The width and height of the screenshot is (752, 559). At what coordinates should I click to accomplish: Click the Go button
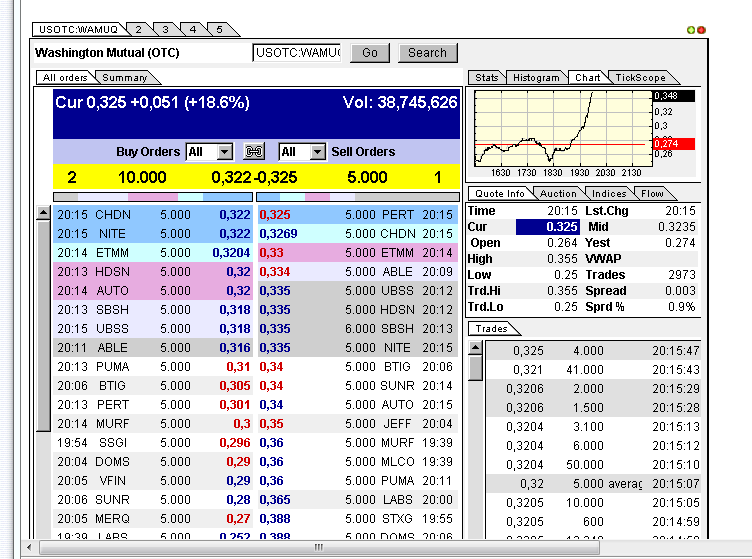click(370, 53)
